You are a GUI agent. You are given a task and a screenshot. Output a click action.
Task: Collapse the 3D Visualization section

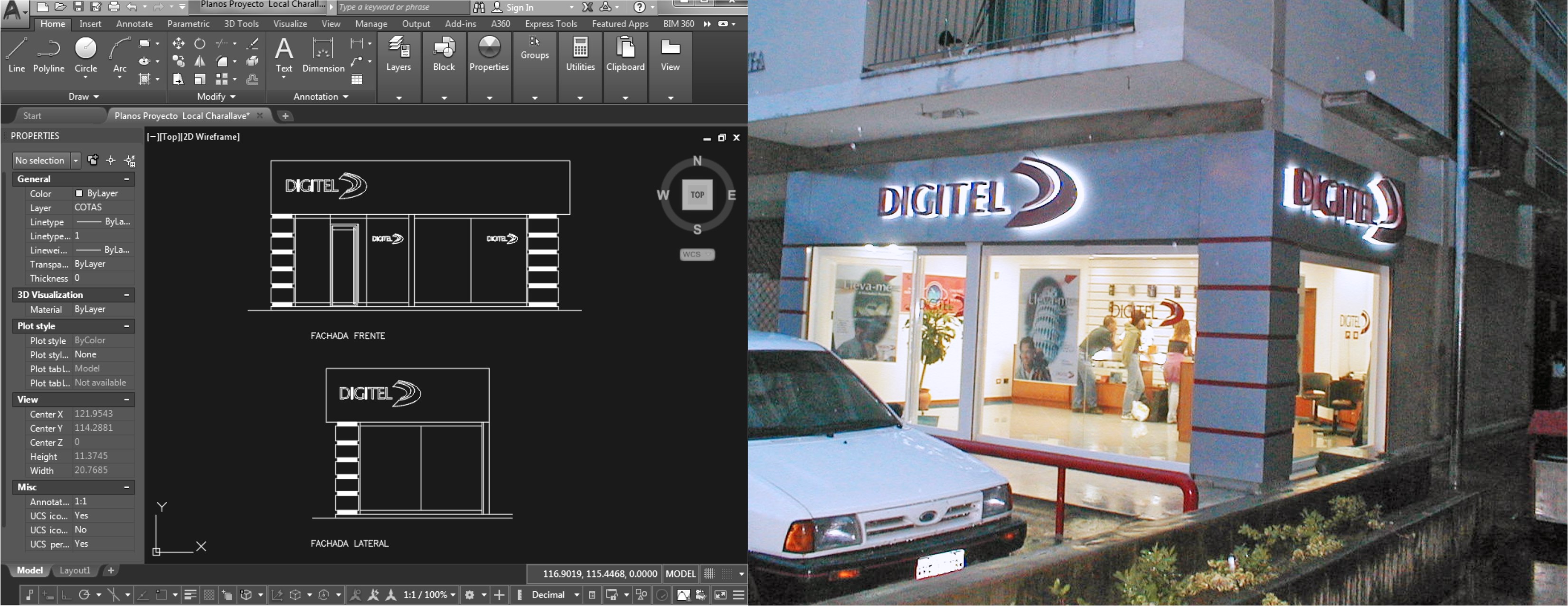pos(127,295)
